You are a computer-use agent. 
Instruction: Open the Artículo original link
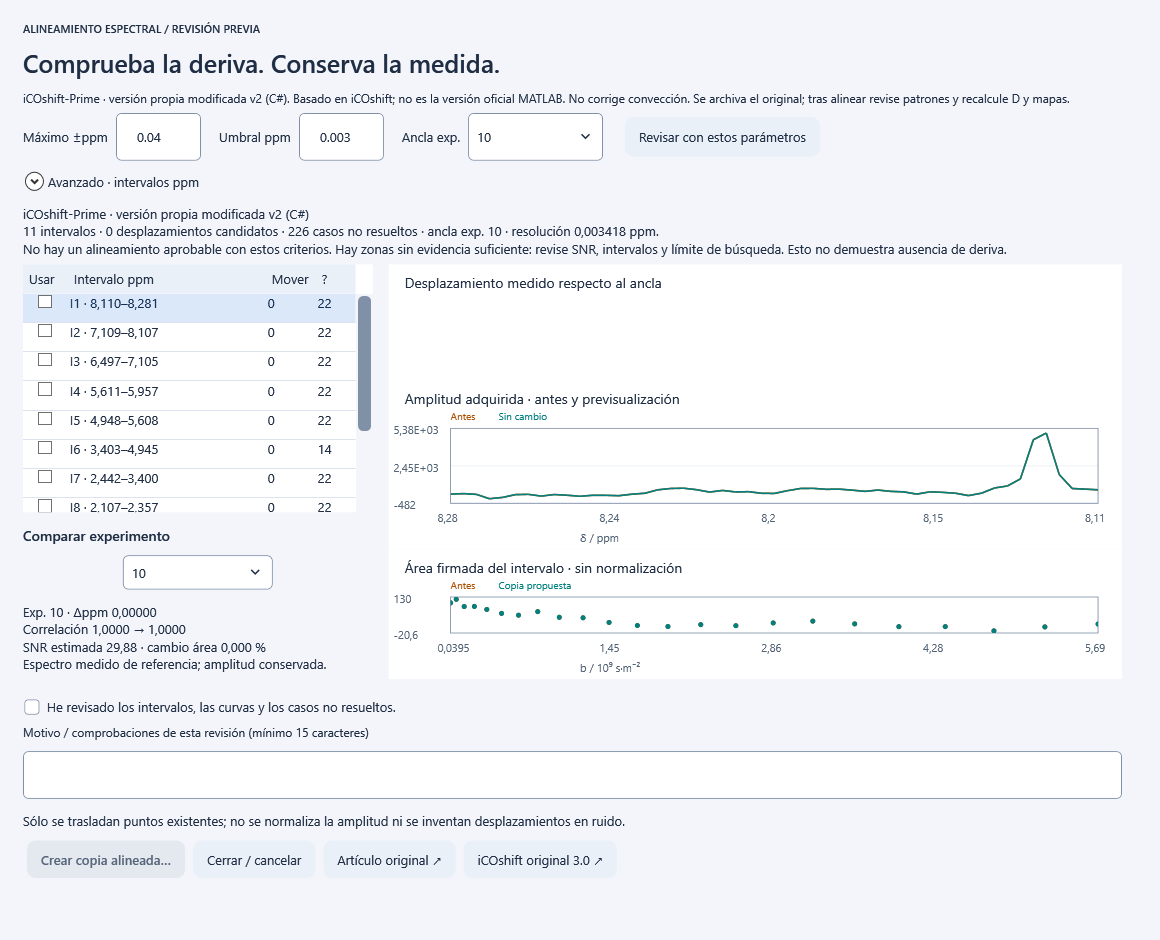(x=389, y=859)
